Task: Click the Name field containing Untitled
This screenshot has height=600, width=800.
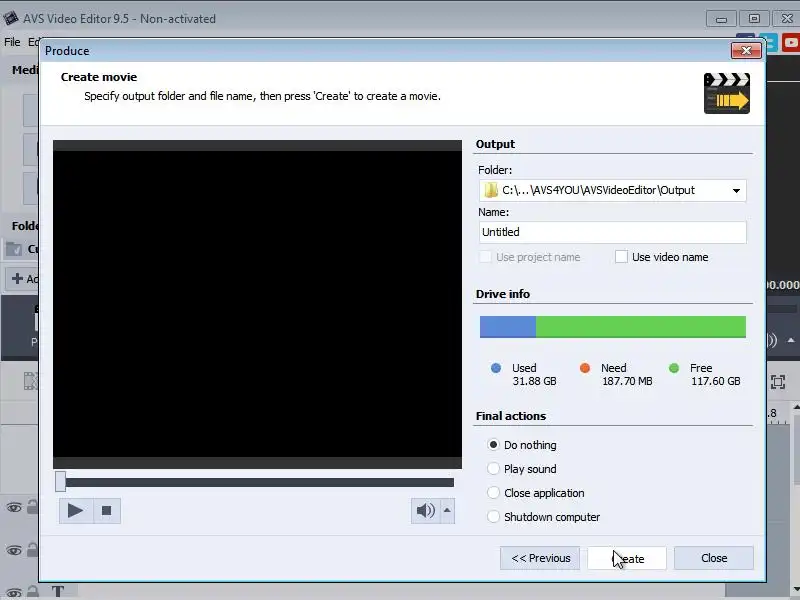Action: (612, 232)
